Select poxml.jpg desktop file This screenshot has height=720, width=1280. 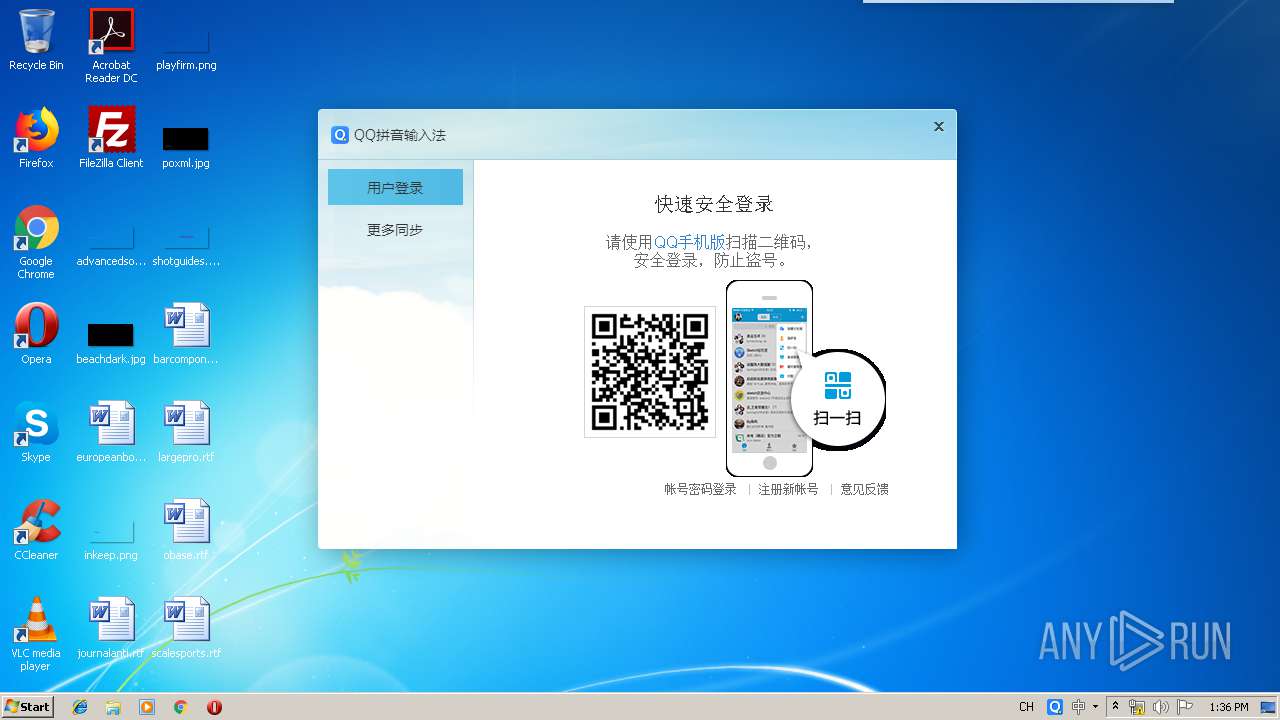(186, 146)
